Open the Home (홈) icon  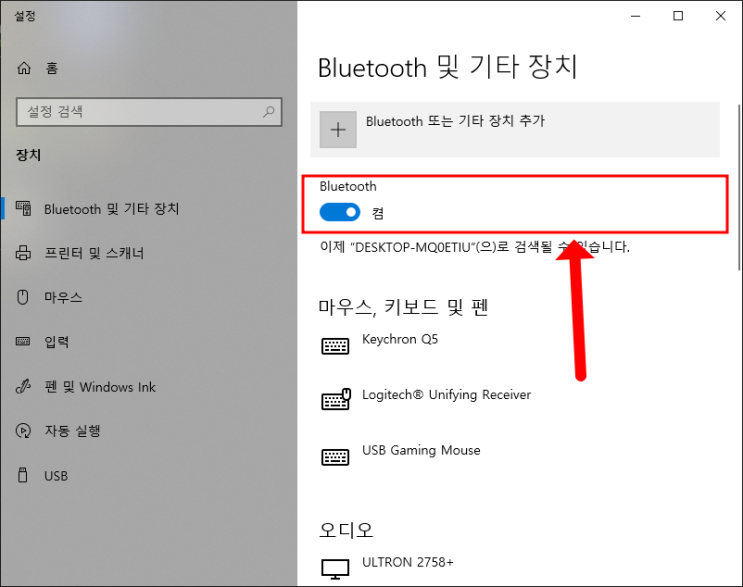click(x=24, y=68)
